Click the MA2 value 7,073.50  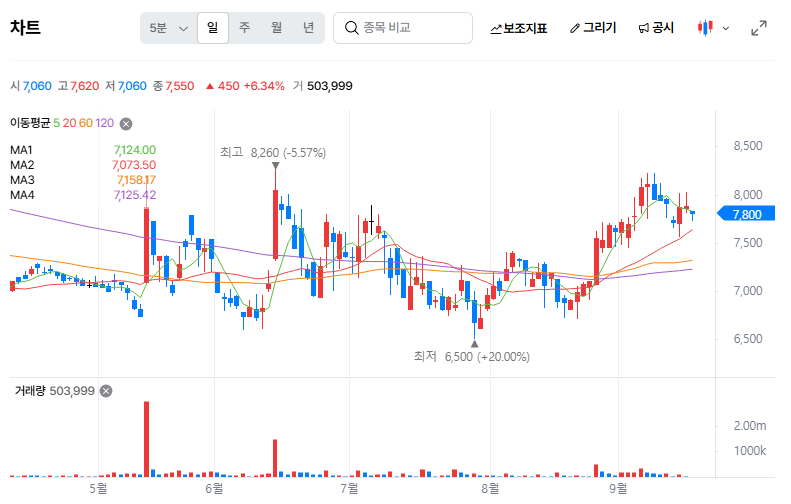(134, 165)
